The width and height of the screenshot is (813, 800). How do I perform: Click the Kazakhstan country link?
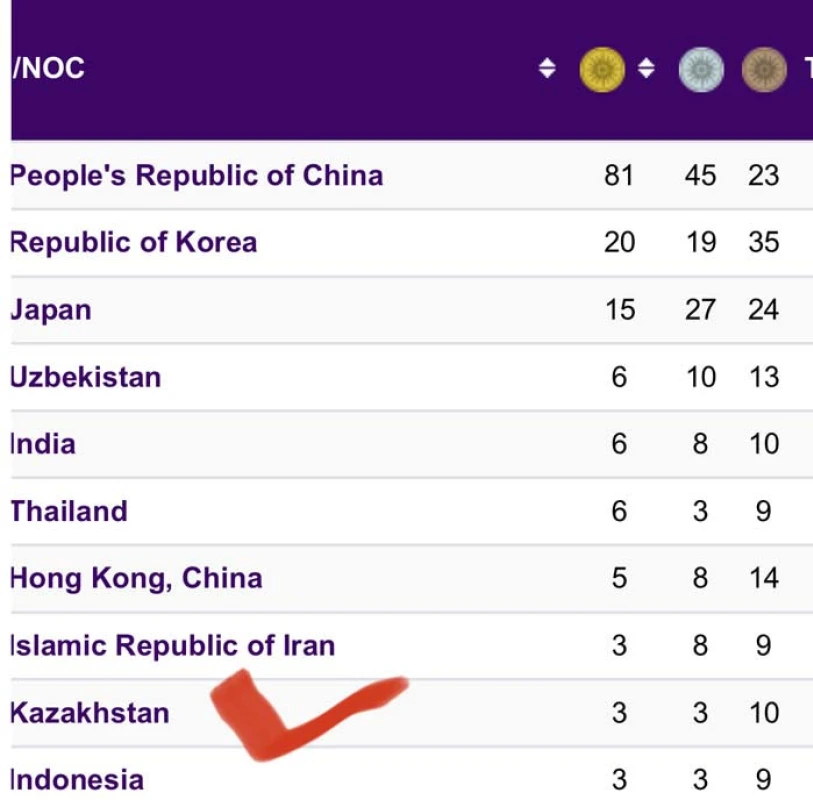90,713
